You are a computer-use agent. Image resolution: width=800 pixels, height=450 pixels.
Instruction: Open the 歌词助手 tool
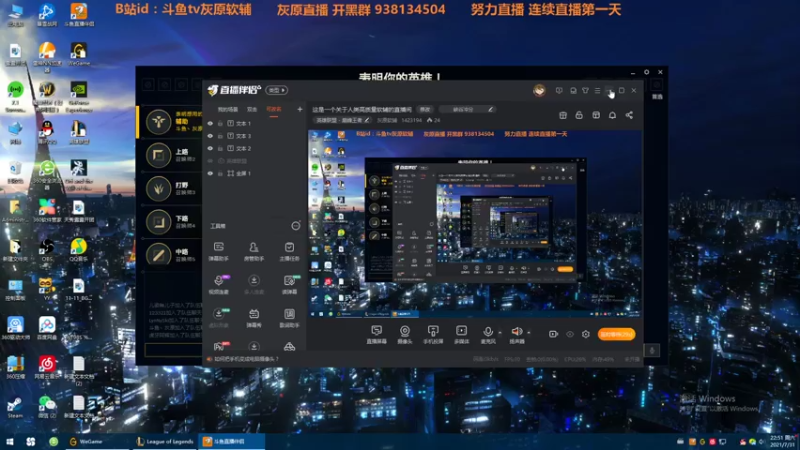[289, 317]
